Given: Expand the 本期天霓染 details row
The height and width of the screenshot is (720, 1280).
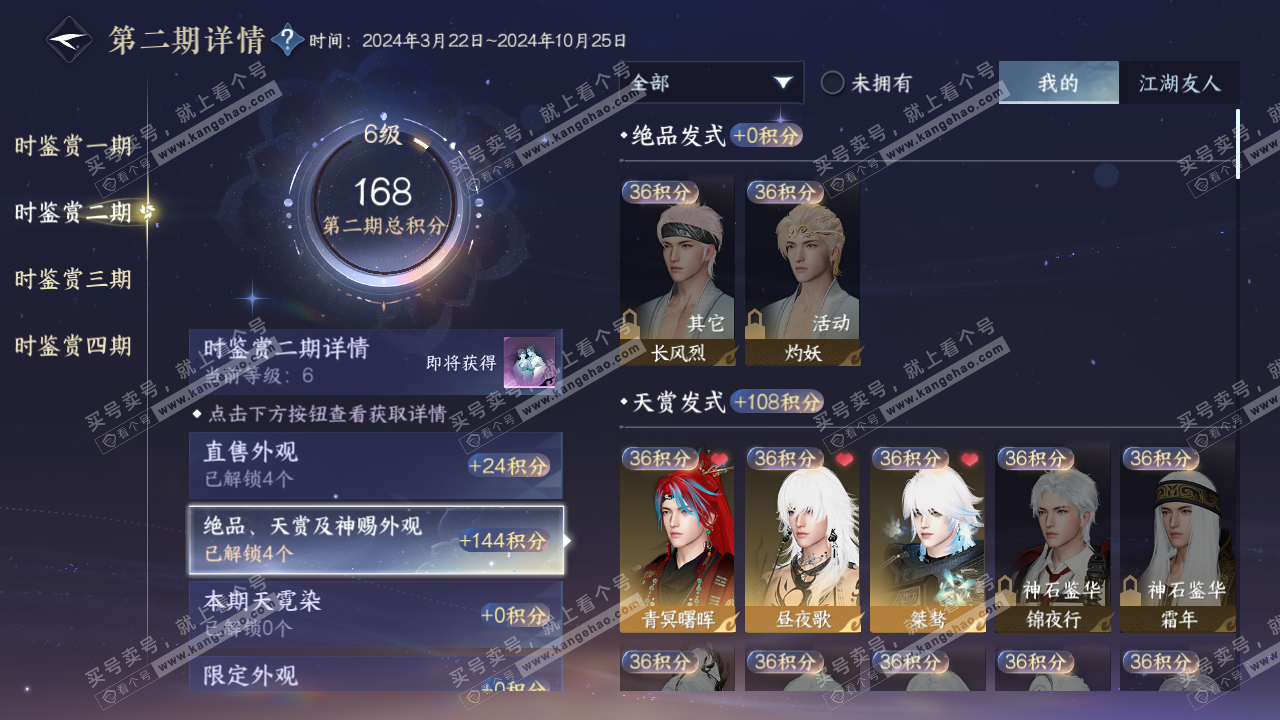Looking at the screenshot, I should coord(376,614).
